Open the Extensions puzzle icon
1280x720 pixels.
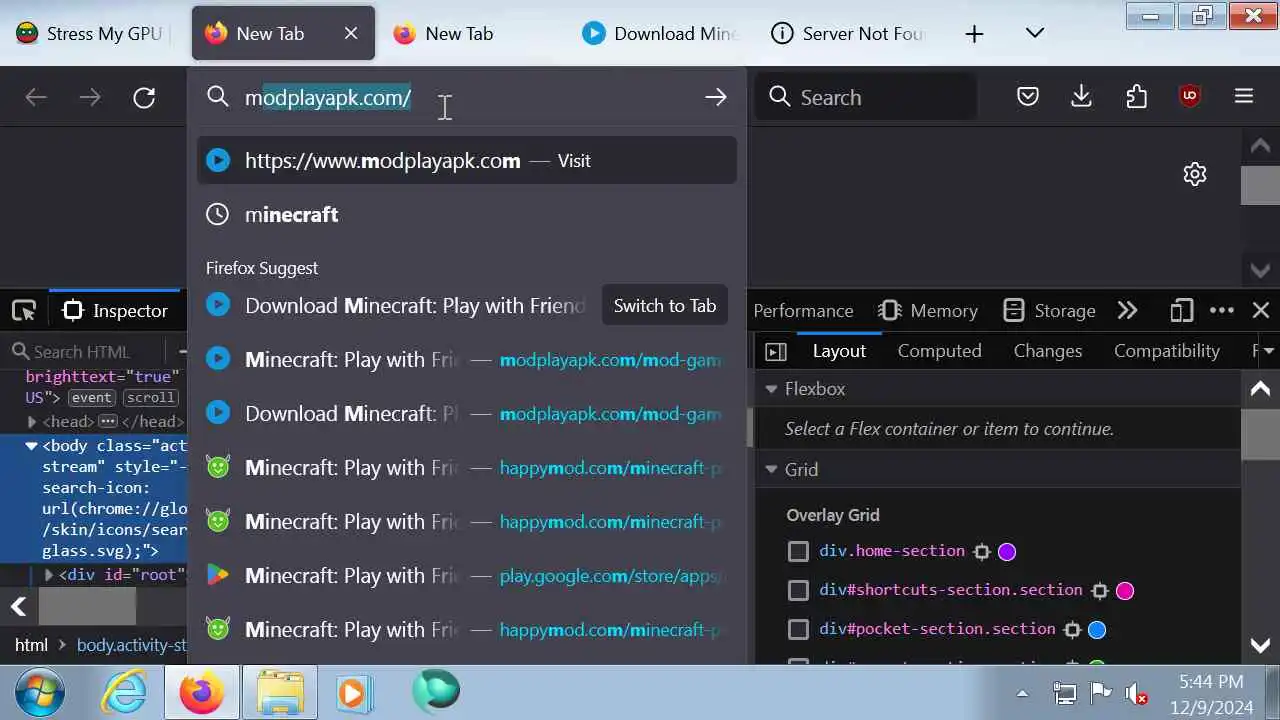click(1137, 97)
